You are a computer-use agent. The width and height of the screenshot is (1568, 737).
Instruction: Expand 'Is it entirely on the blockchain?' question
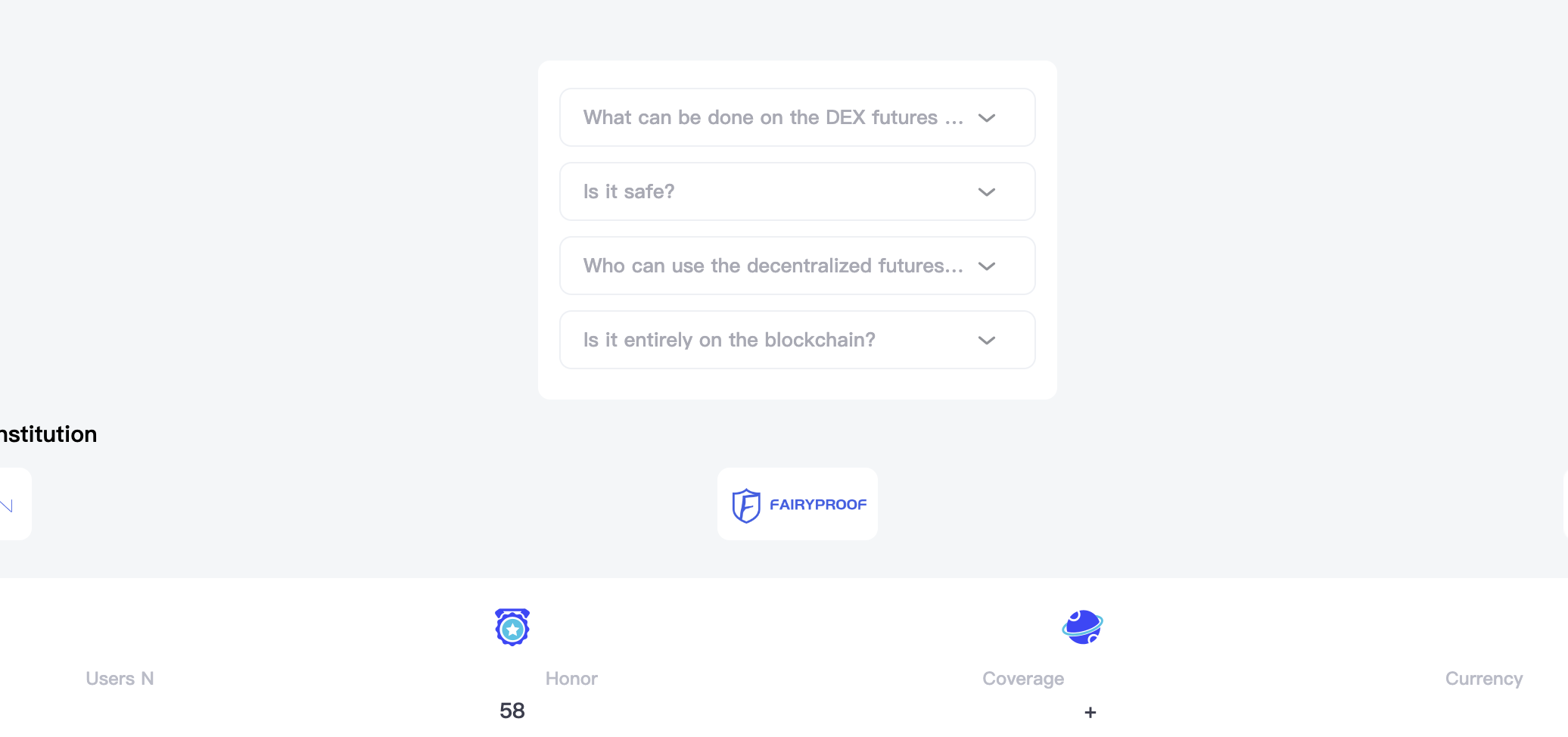(797, 340)
